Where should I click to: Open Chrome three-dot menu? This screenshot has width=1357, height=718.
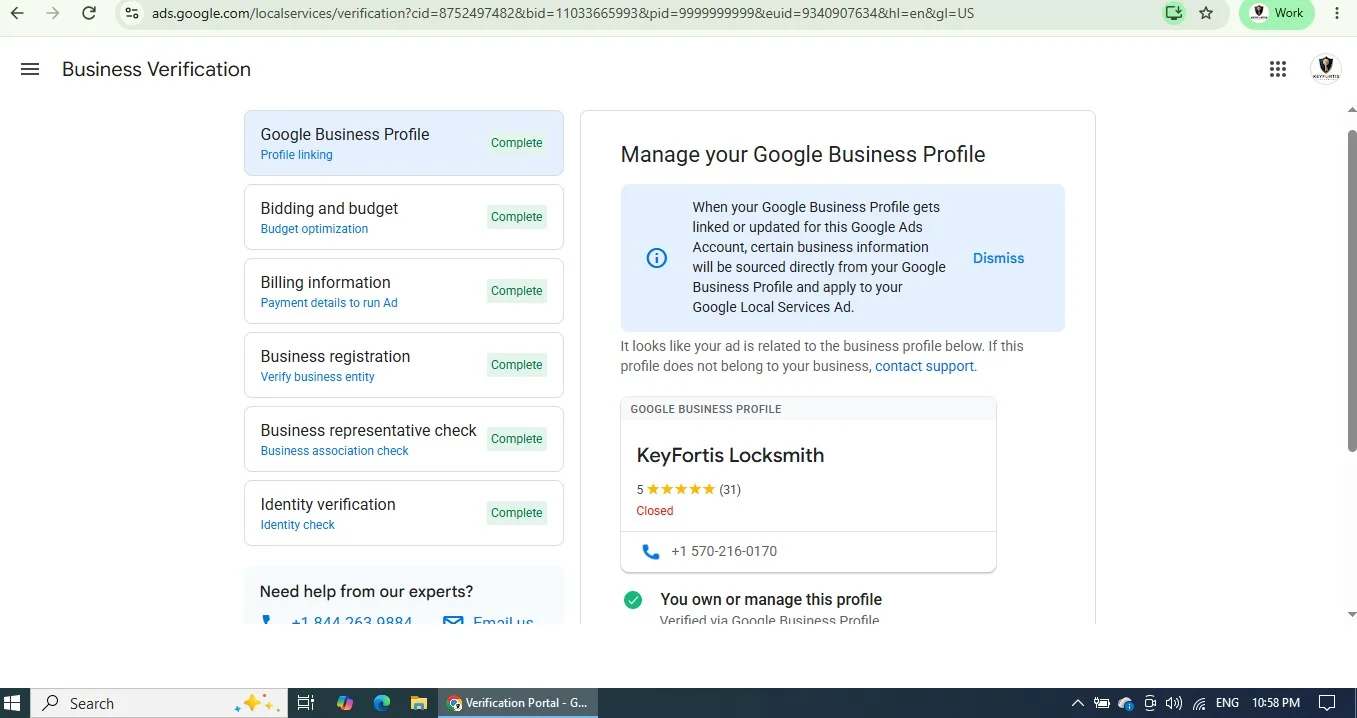click(x=1337, y=13)
